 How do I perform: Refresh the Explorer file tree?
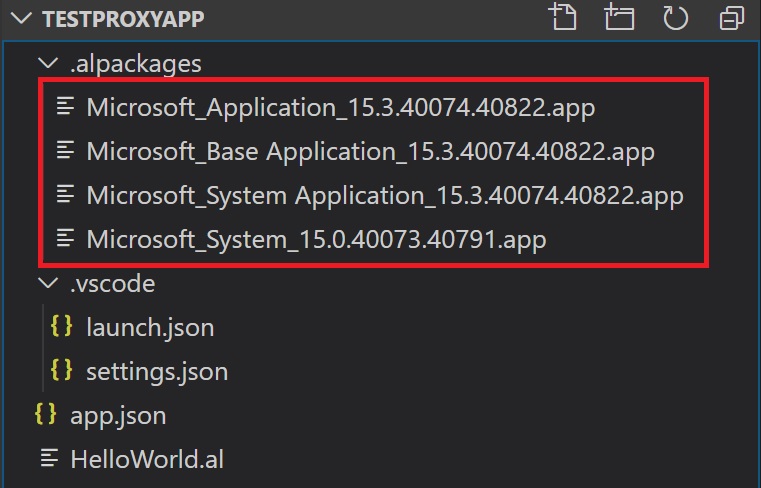(675, 18)
